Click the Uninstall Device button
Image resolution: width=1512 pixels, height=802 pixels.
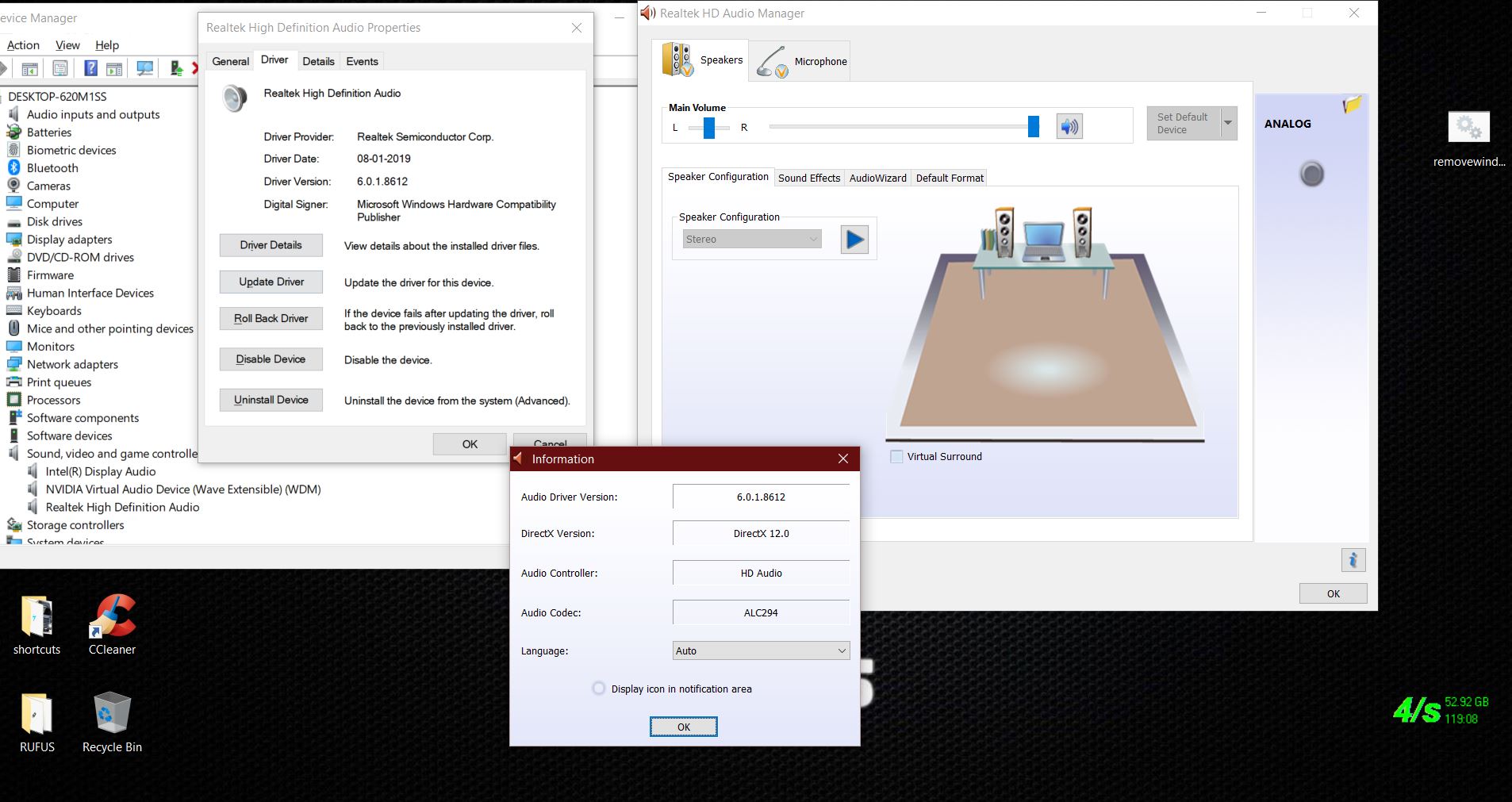[271, 400]
